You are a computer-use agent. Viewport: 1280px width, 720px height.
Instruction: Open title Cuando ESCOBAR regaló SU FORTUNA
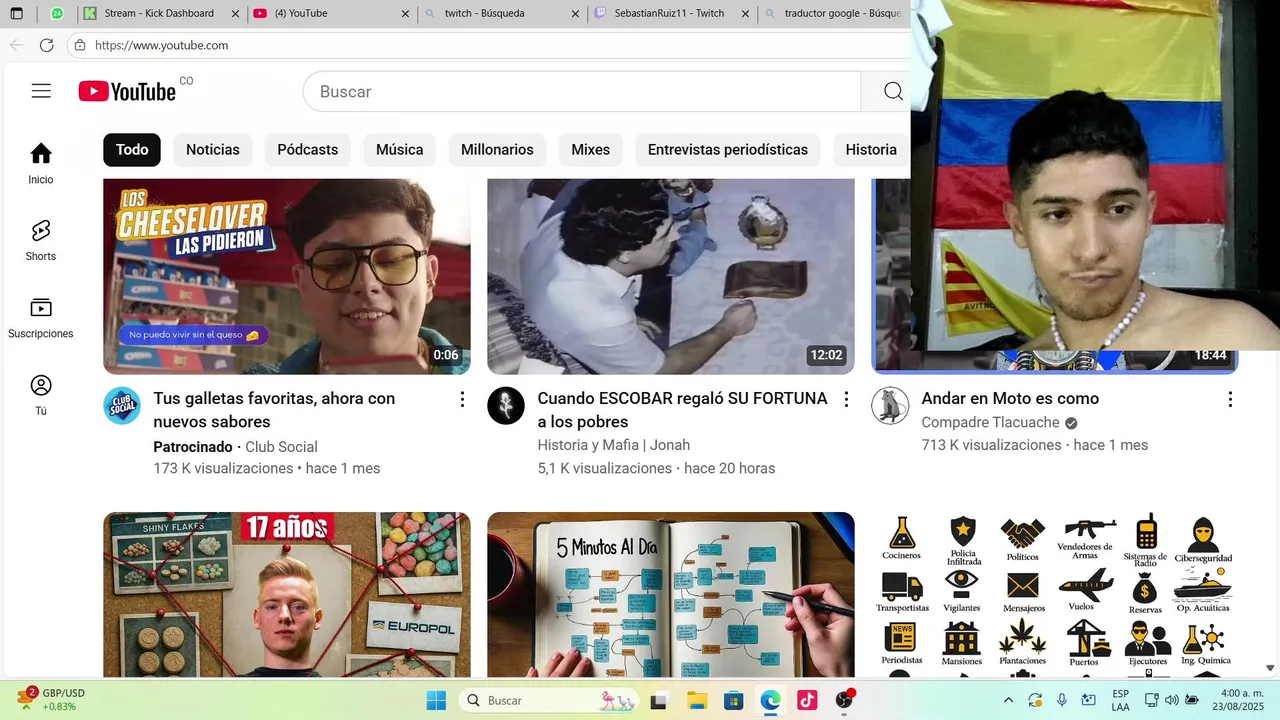[x=682, y=410]
